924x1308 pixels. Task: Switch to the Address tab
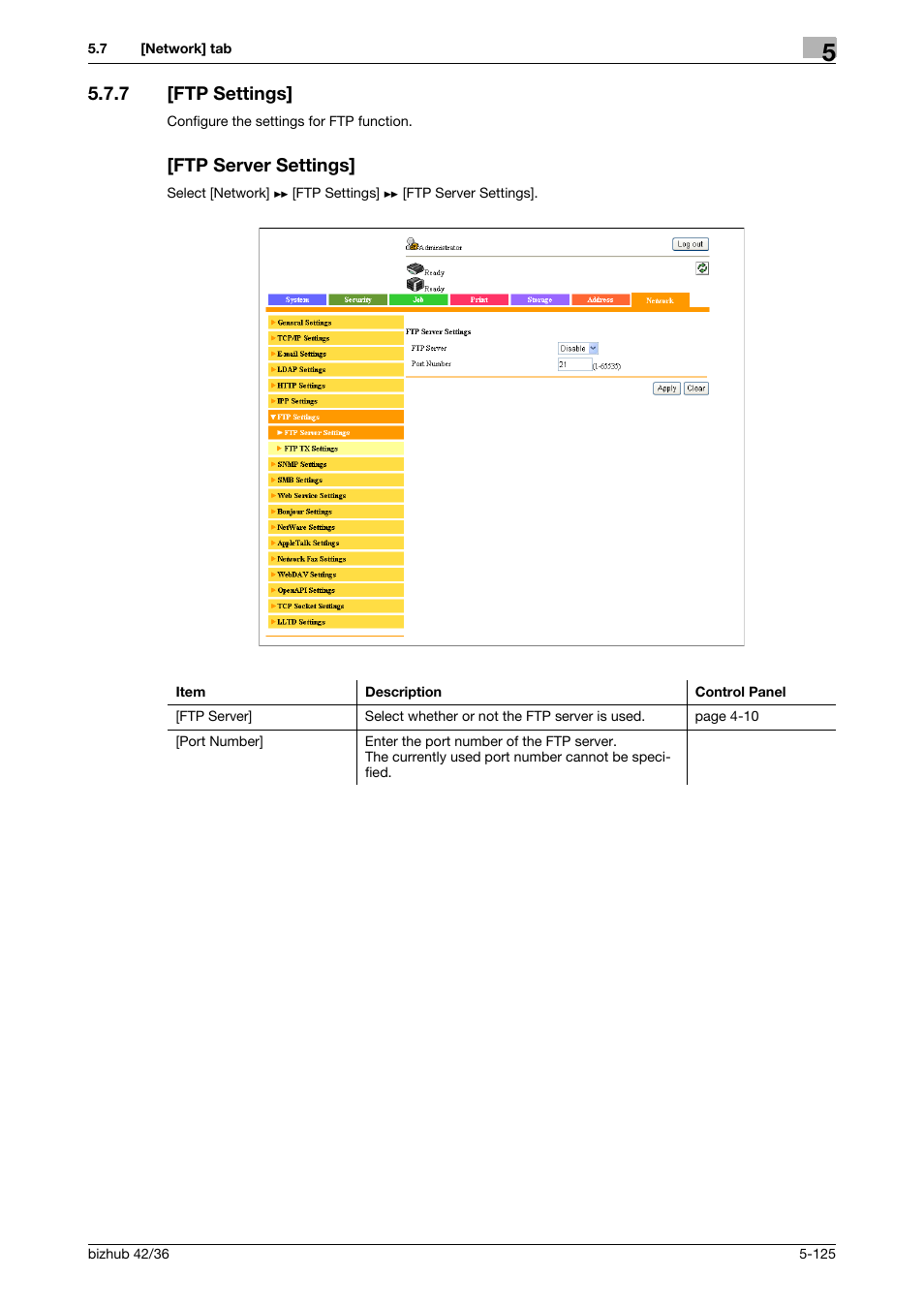[x=601, y=299]
